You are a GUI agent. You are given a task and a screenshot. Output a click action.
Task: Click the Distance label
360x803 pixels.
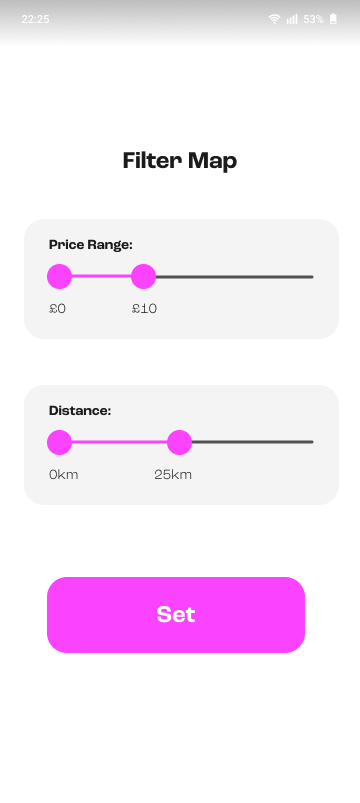click(x=80, y=411)
